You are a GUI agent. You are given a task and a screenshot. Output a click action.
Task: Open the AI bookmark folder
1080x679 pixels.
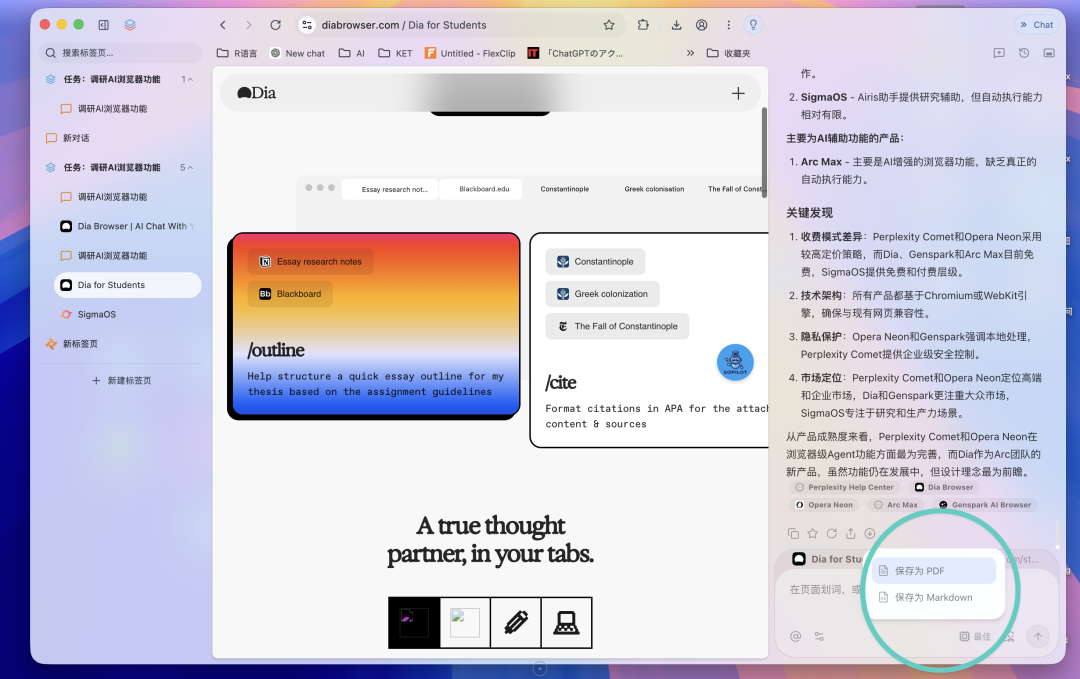(352, 53)
